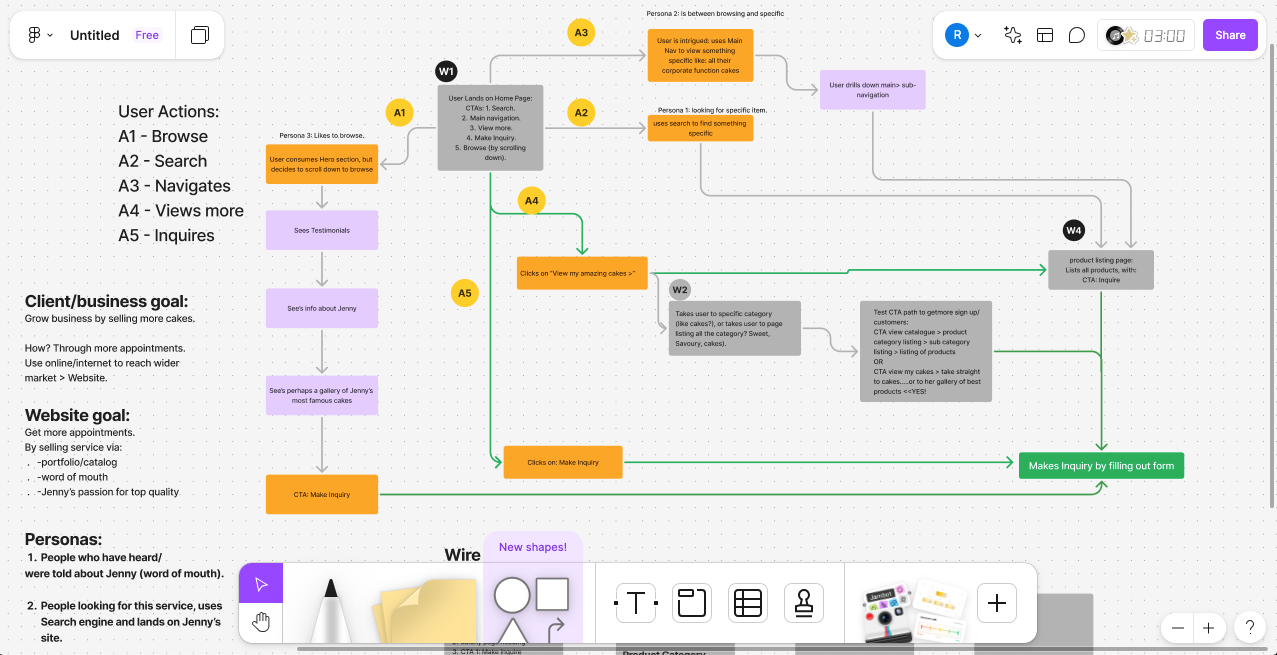
Task: Select the 'User Lands on Home Page' box
Action: click(490, 127)
